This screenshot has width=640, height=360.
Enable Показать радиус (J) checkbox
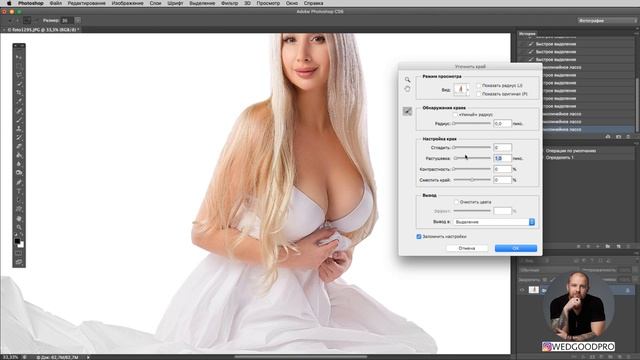point(479,86)
